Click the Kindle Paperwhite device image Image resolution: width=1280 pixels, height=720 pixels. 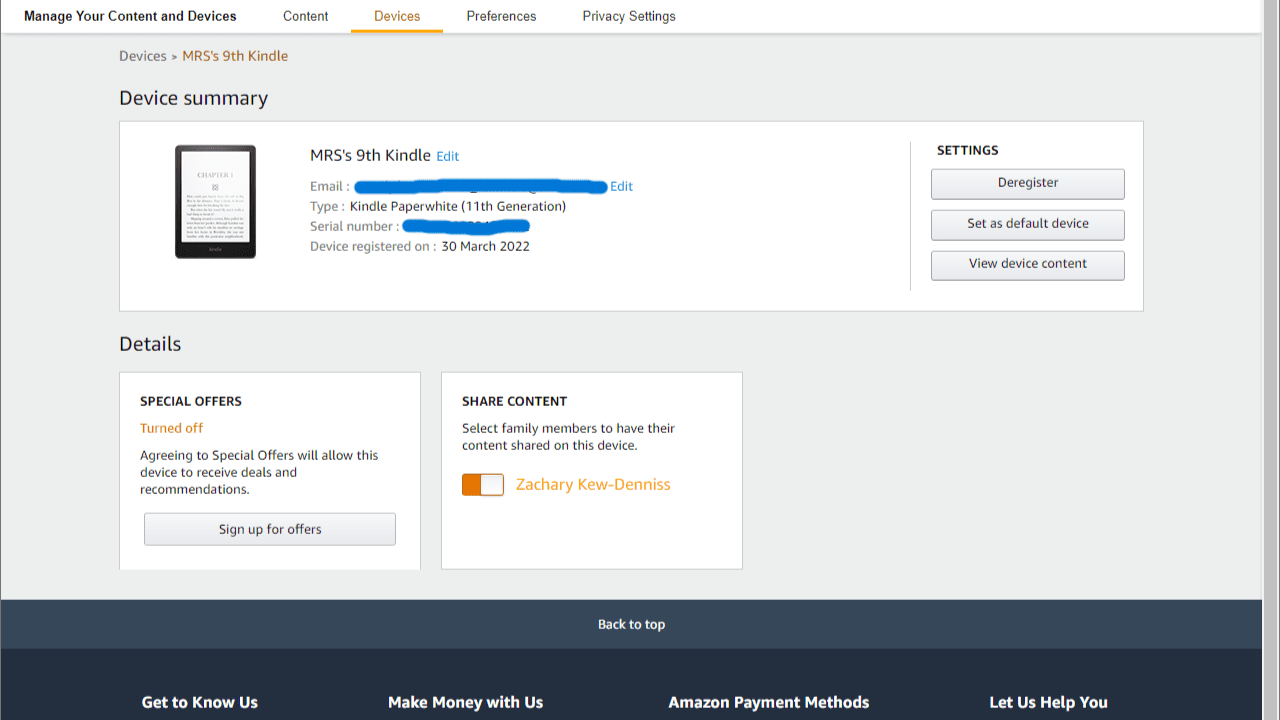(215, 202)
